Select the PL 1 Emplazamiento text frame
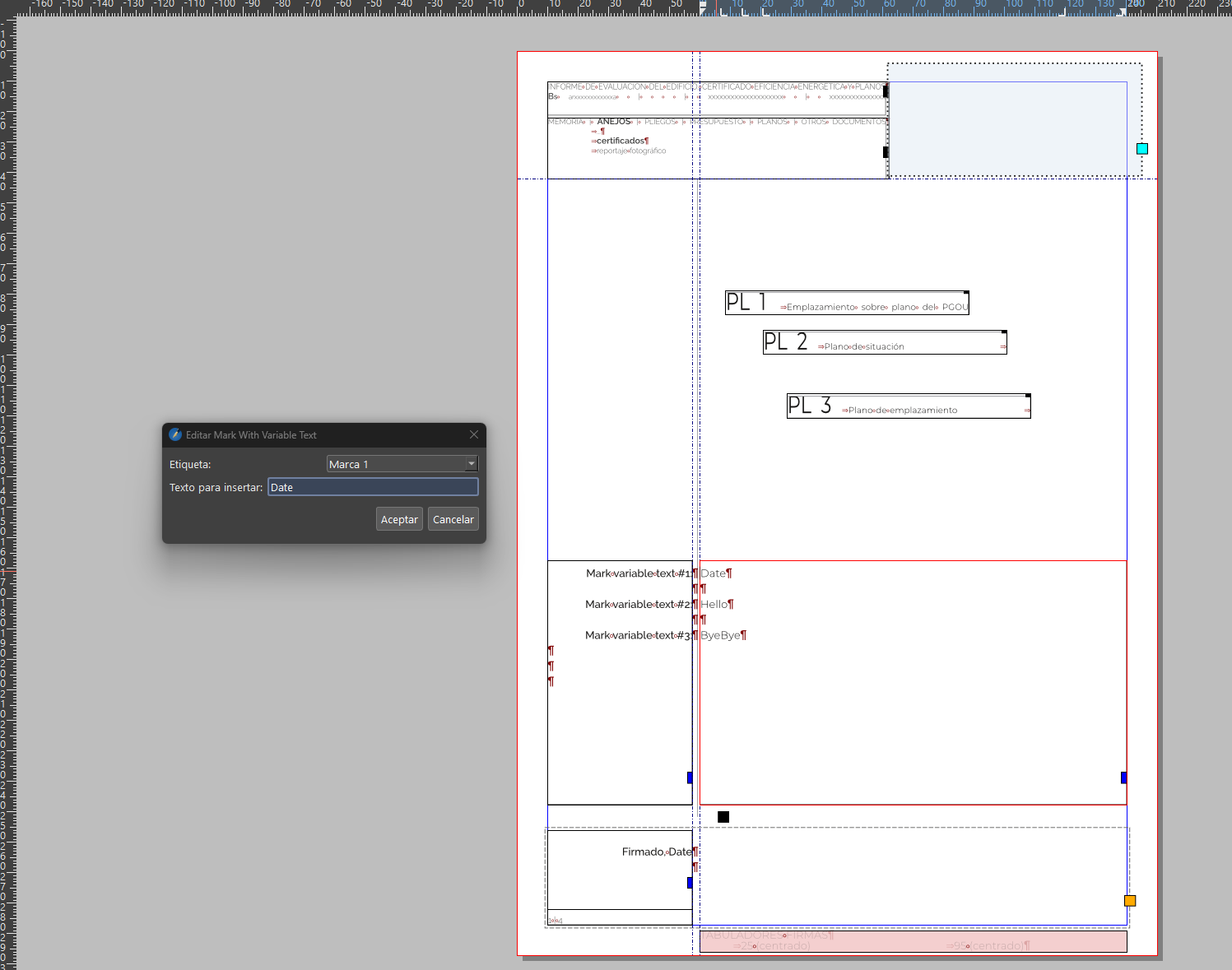The image size is (1232, 970). (x=846, y=303)
